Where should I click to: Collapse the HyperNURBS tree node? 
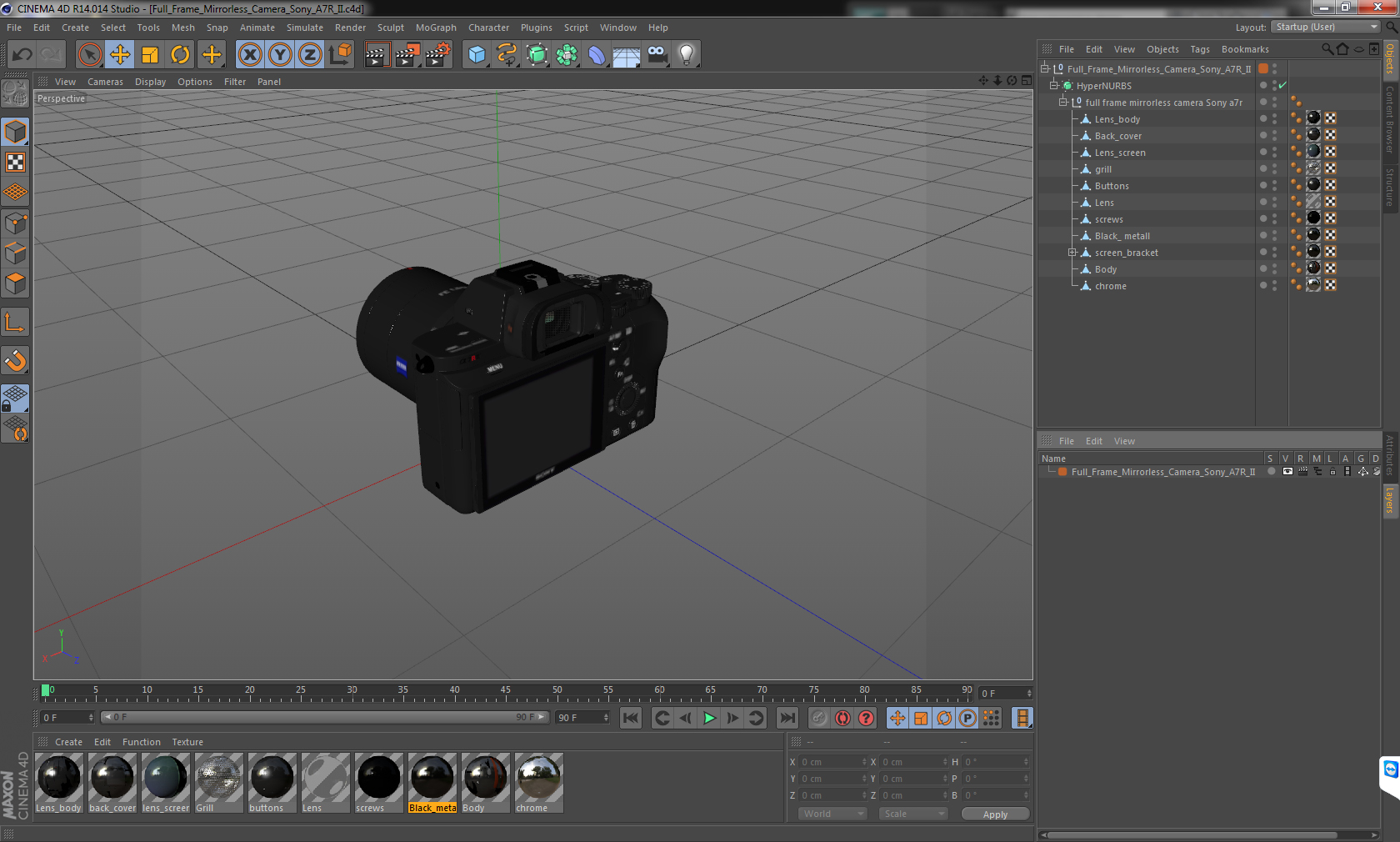click(1053, 85)
